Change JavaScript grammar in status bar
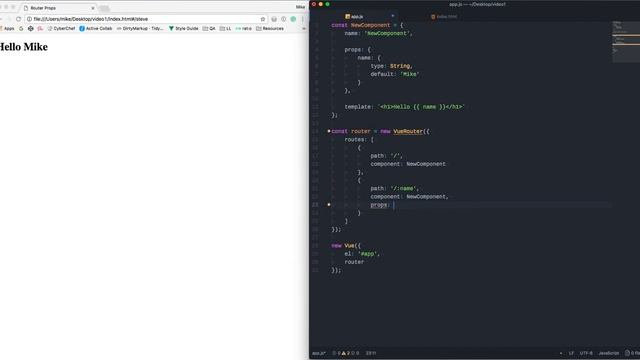The width and height of the screenshot is (640, 360). (x=609, y=353)
